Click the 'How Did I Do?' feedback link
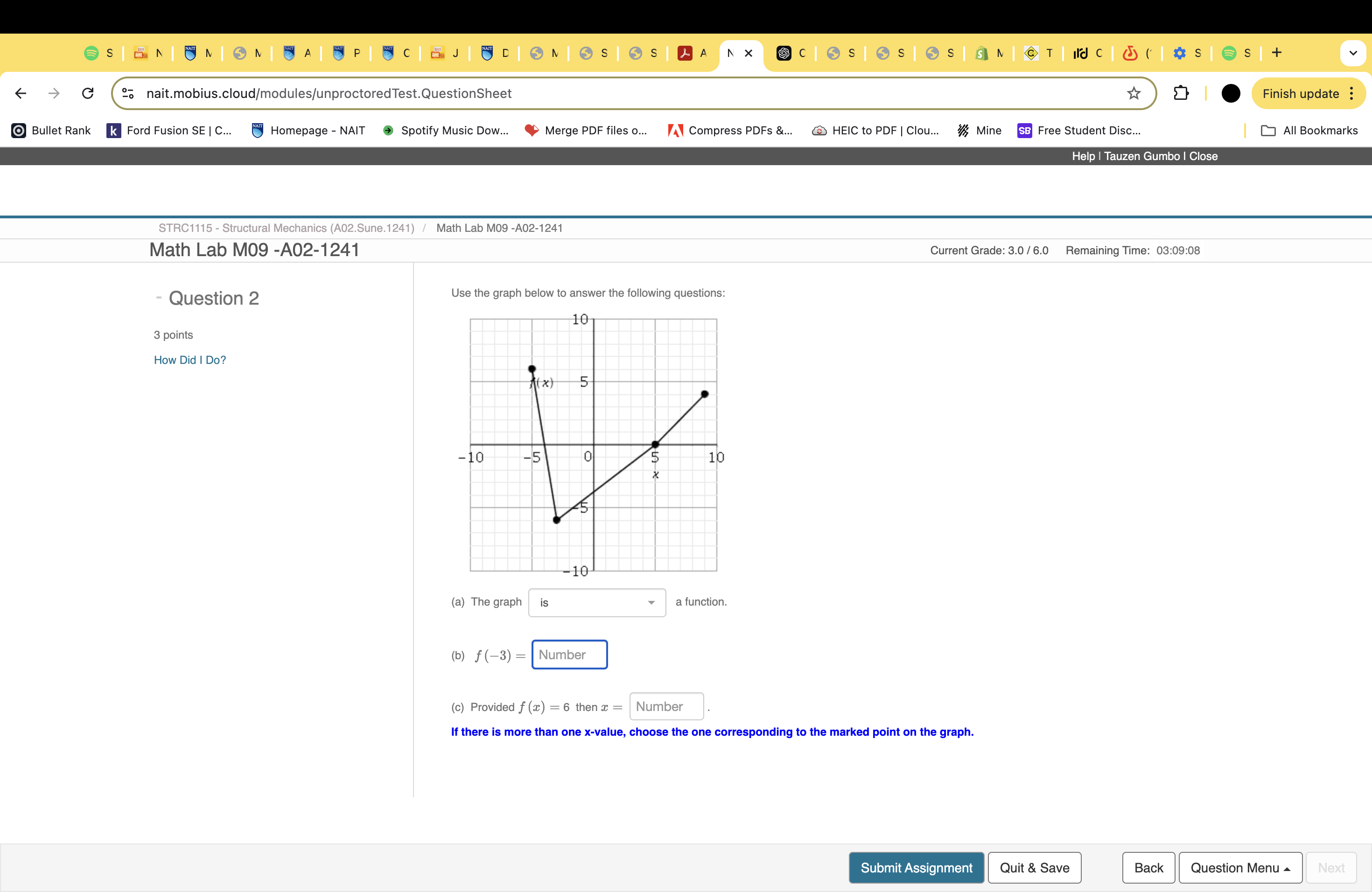Viewport: 1372px width, 892px height. [x=189, y=360]
